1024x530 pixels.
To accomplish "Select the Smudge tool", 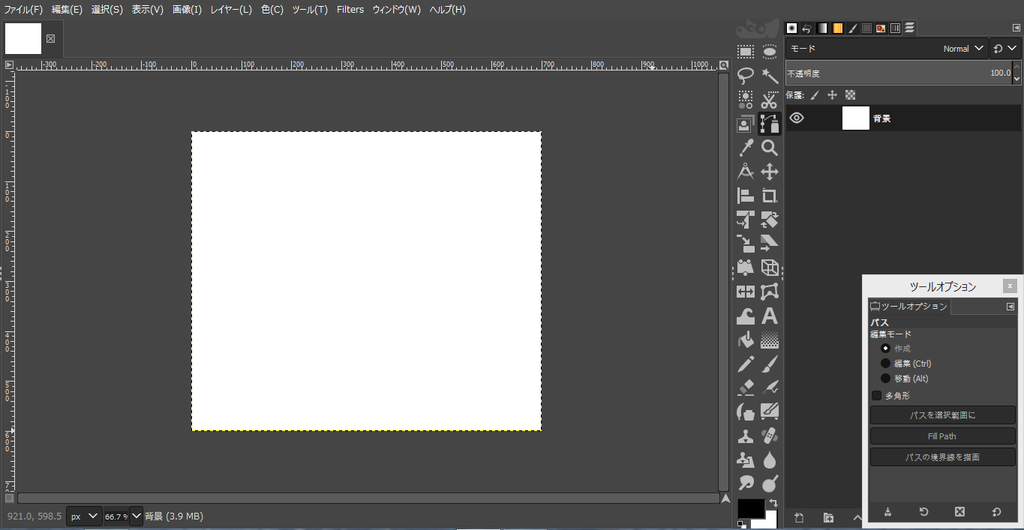I will click(745, 484).
